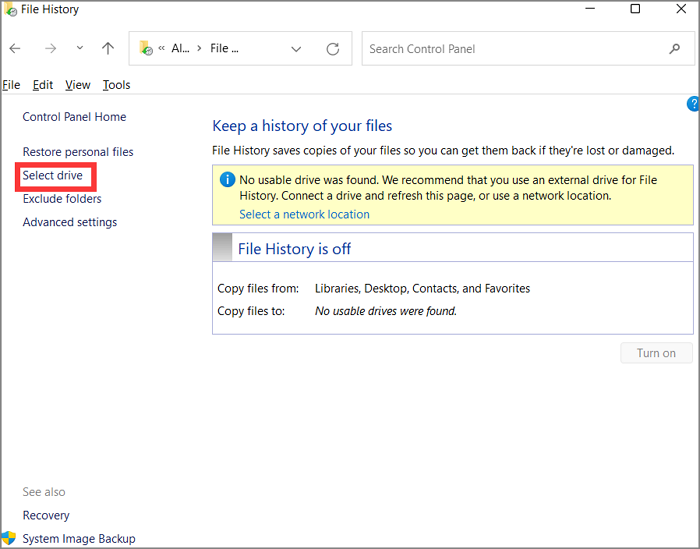Click the search magnifier icon
The height and width of the screenshot is (549, 700).
675,49
